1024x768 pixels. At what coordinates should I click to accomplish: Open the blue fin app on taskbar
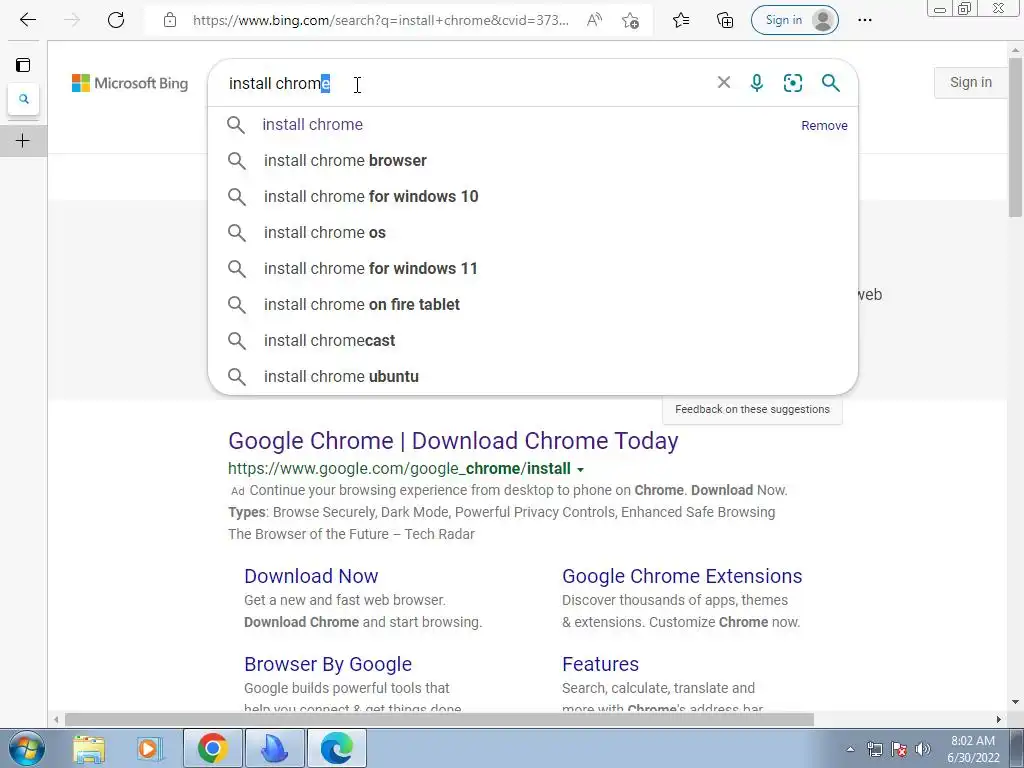click(x=275, y=748)
